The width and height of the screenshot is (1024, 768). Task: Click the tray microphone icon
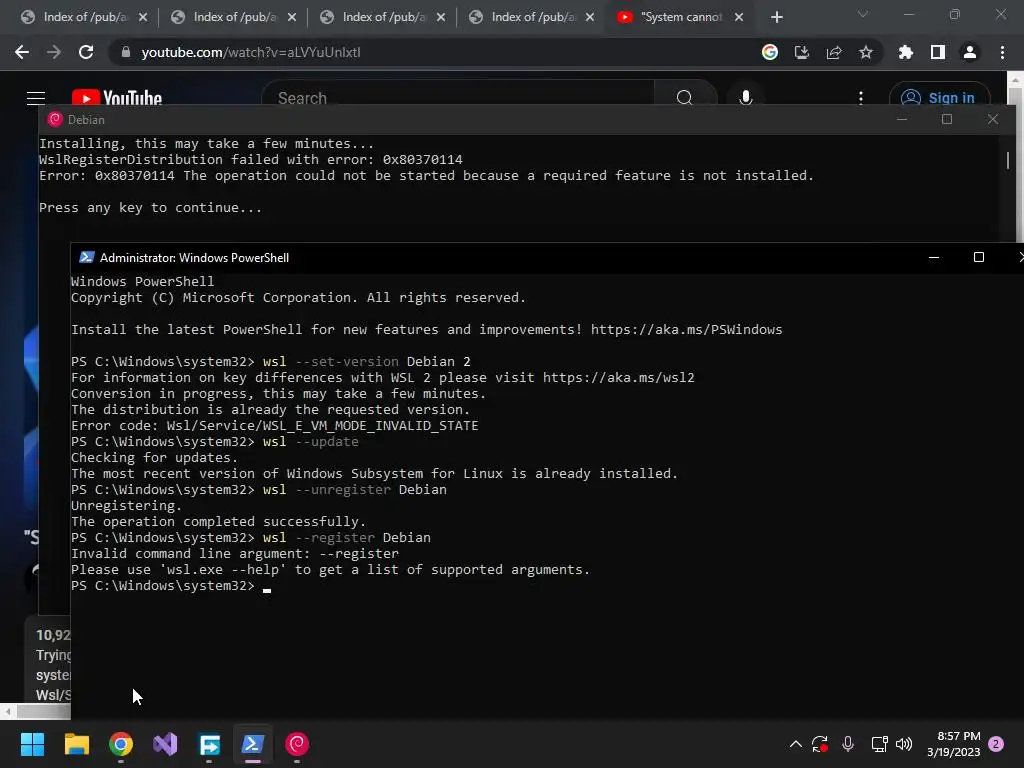tap(848, 744)
